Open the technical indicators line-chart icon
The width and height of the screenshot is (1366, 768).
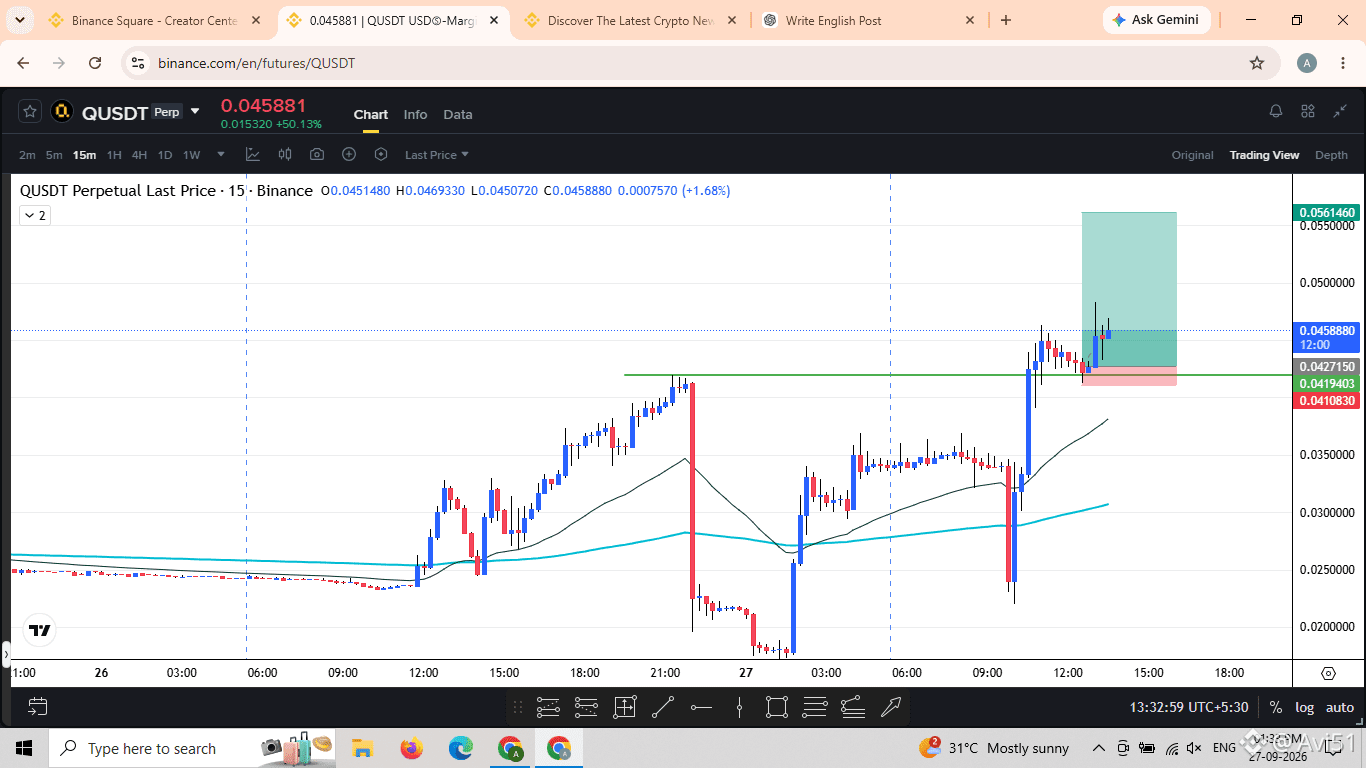pyautogui.click(x=253, y=154)
